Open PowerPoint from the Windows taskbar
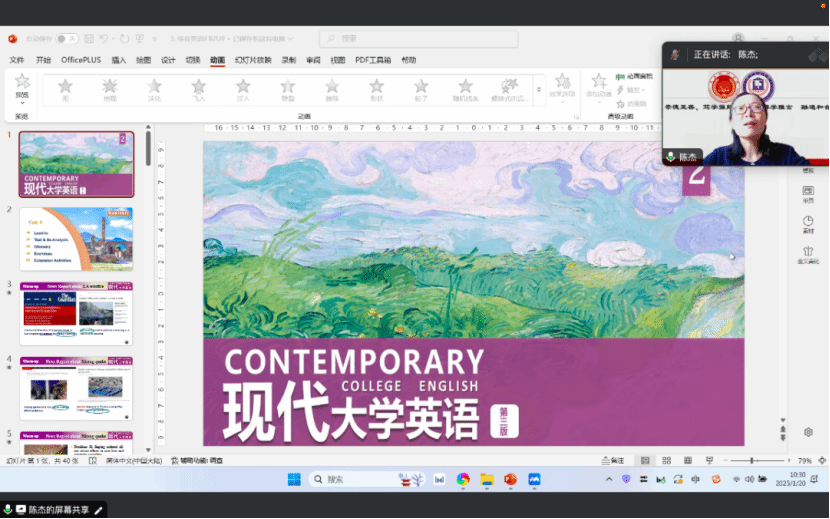830x519 pixels. [510, 480]
